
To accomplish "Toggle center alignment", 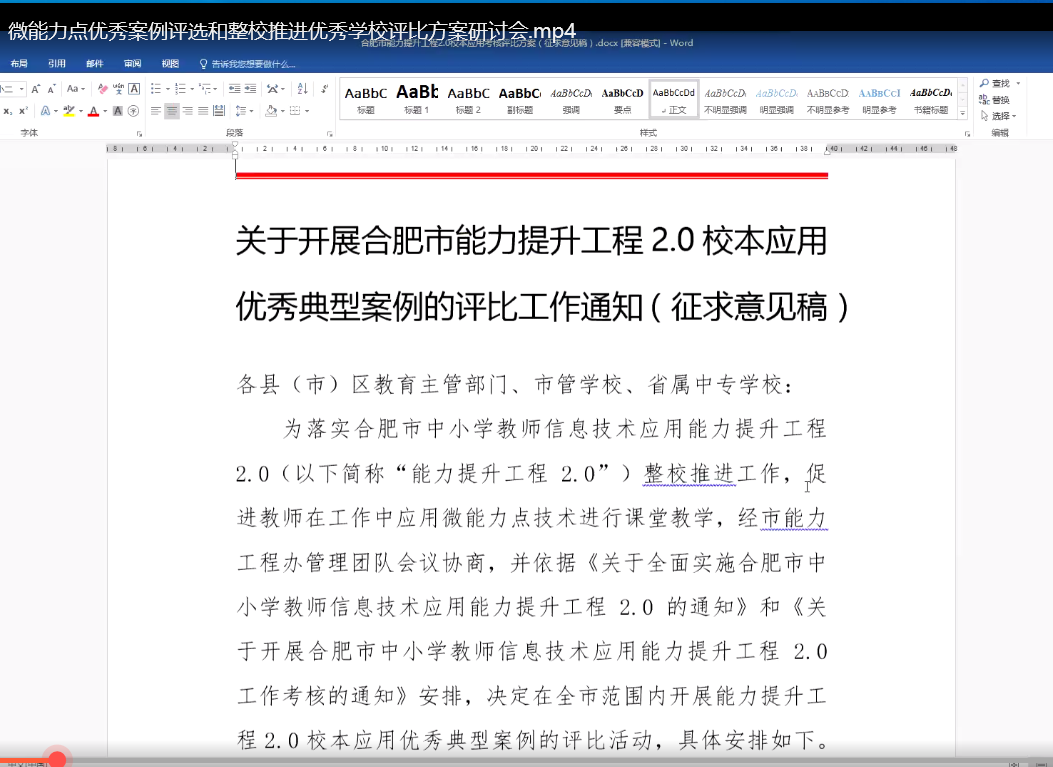I will (x=172, y=111).
